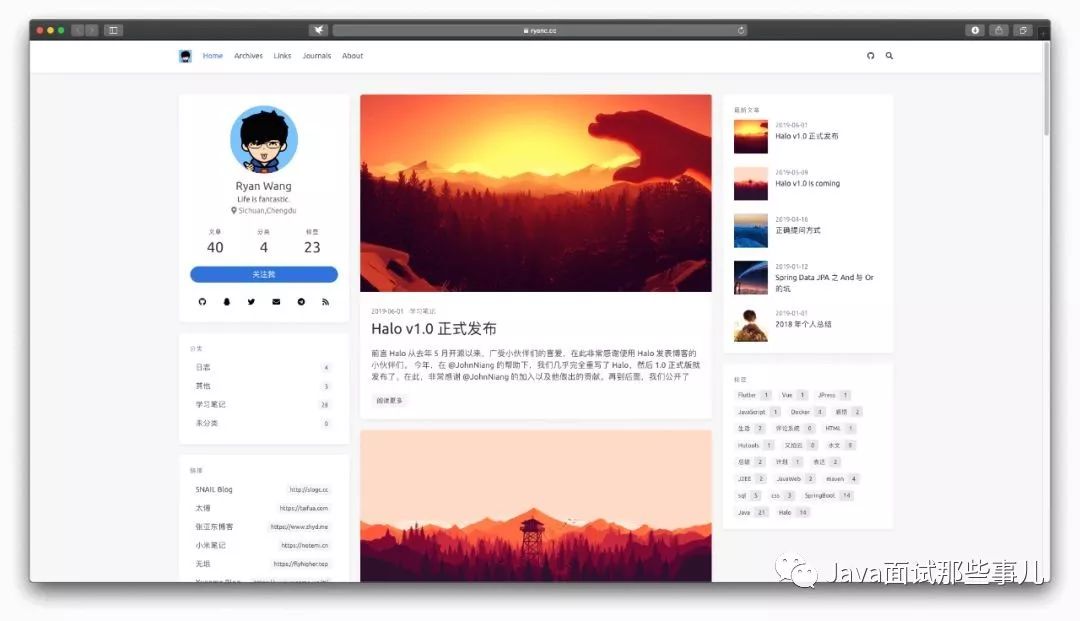Click the 学习笔记 category label under first post date
The image size is (1080, 621).
tap(422, 311)
